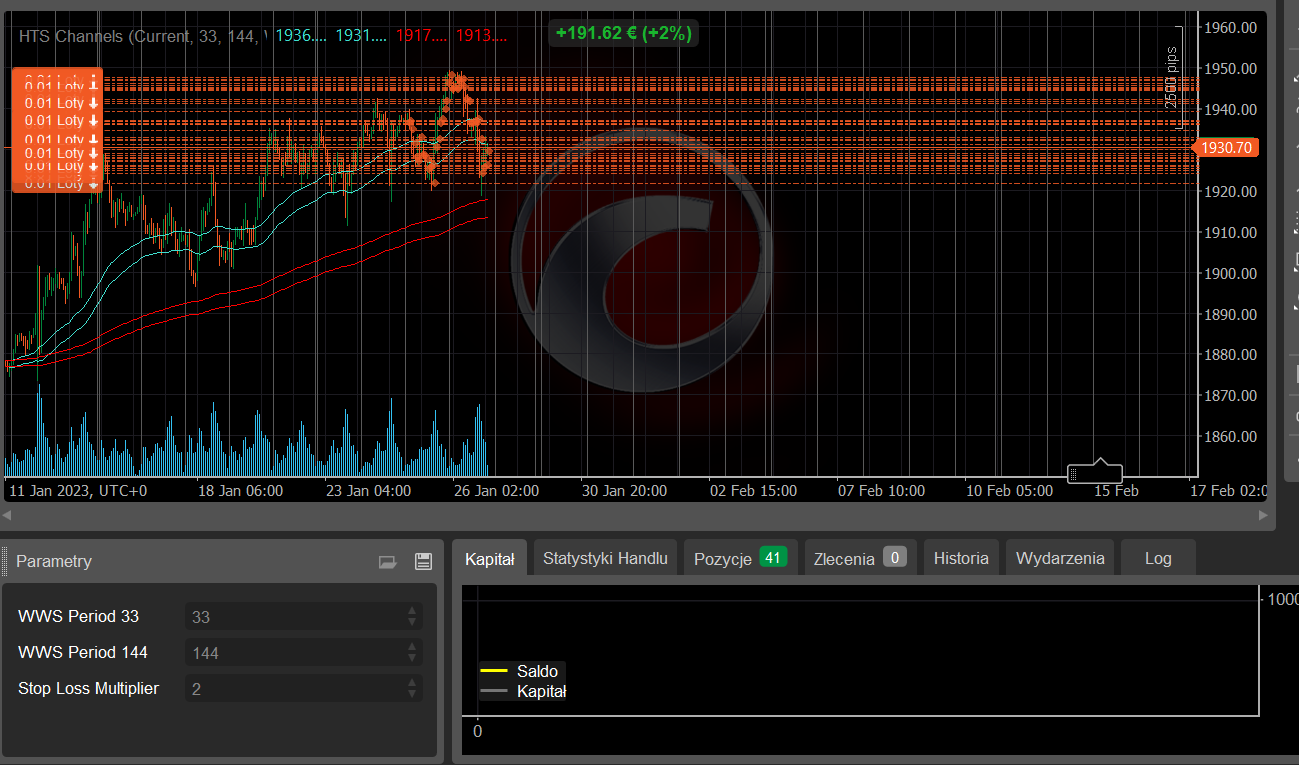
Task: Click the 18 Jan 06:00 time label
Action: click(x=241, y=491)
